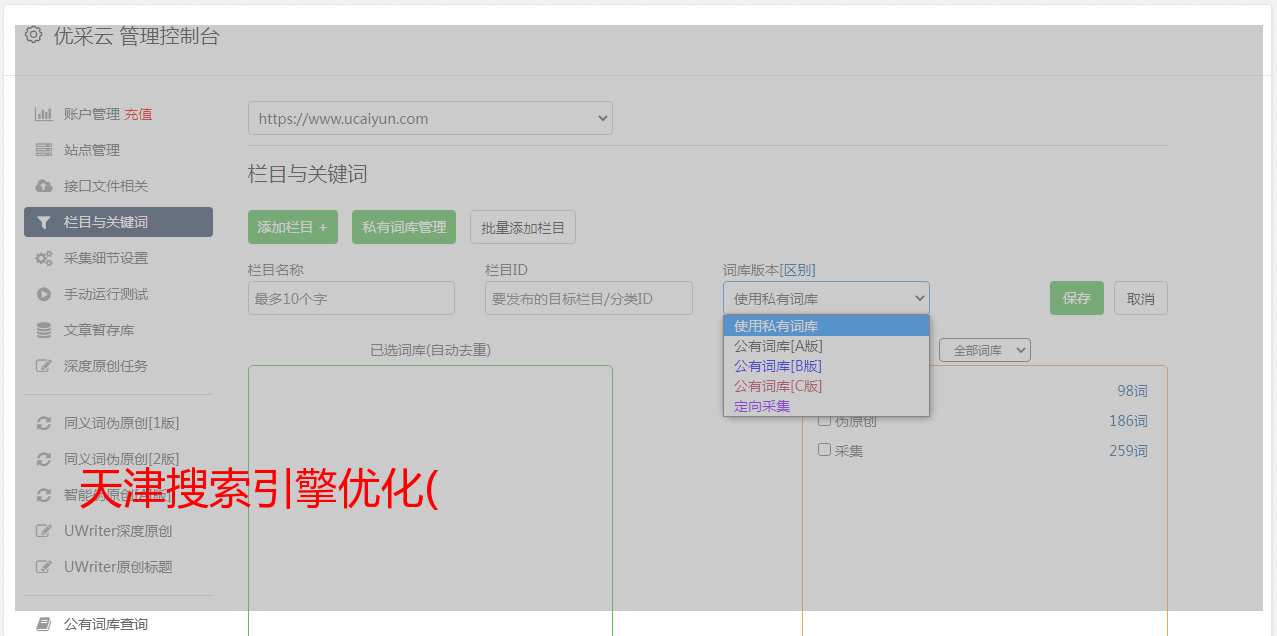Click the green 保存 button

click(1077, 298)
